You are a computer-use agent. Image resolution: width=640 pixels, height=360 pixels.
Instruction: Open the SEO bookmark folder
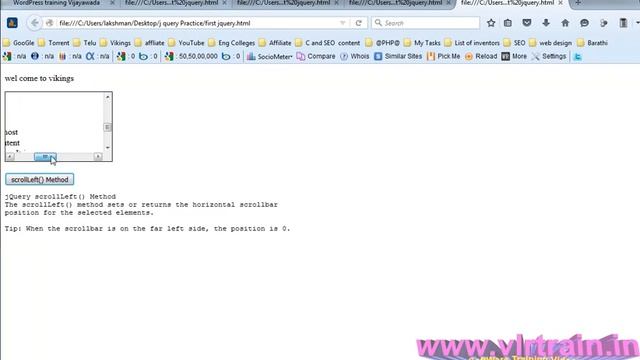515,43
